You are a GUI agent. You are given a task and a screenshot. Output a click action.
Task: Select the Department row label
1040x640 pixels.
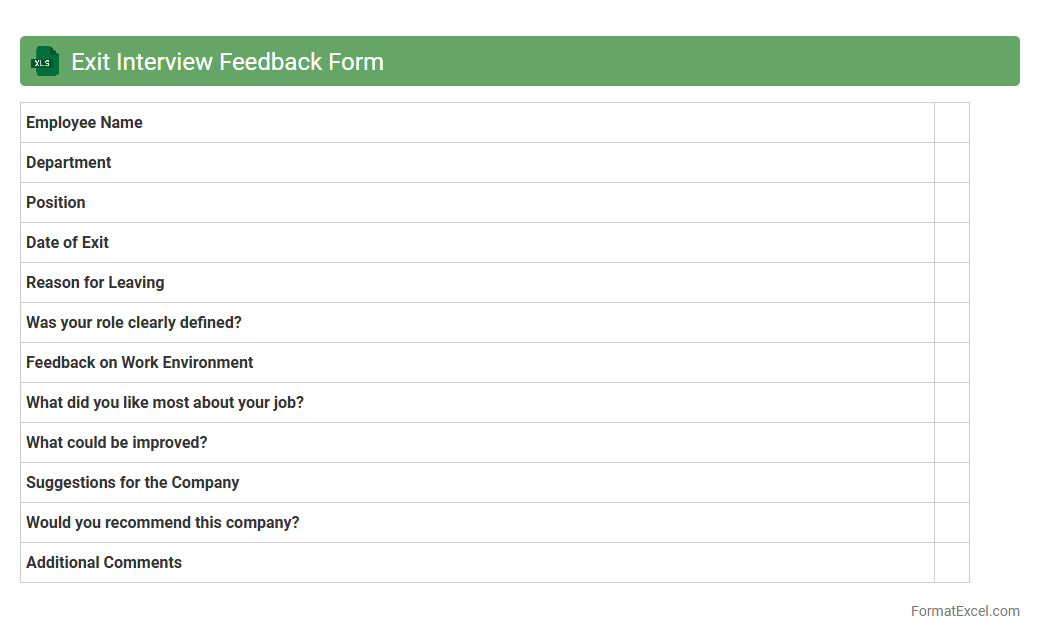(x=69, y=163)
